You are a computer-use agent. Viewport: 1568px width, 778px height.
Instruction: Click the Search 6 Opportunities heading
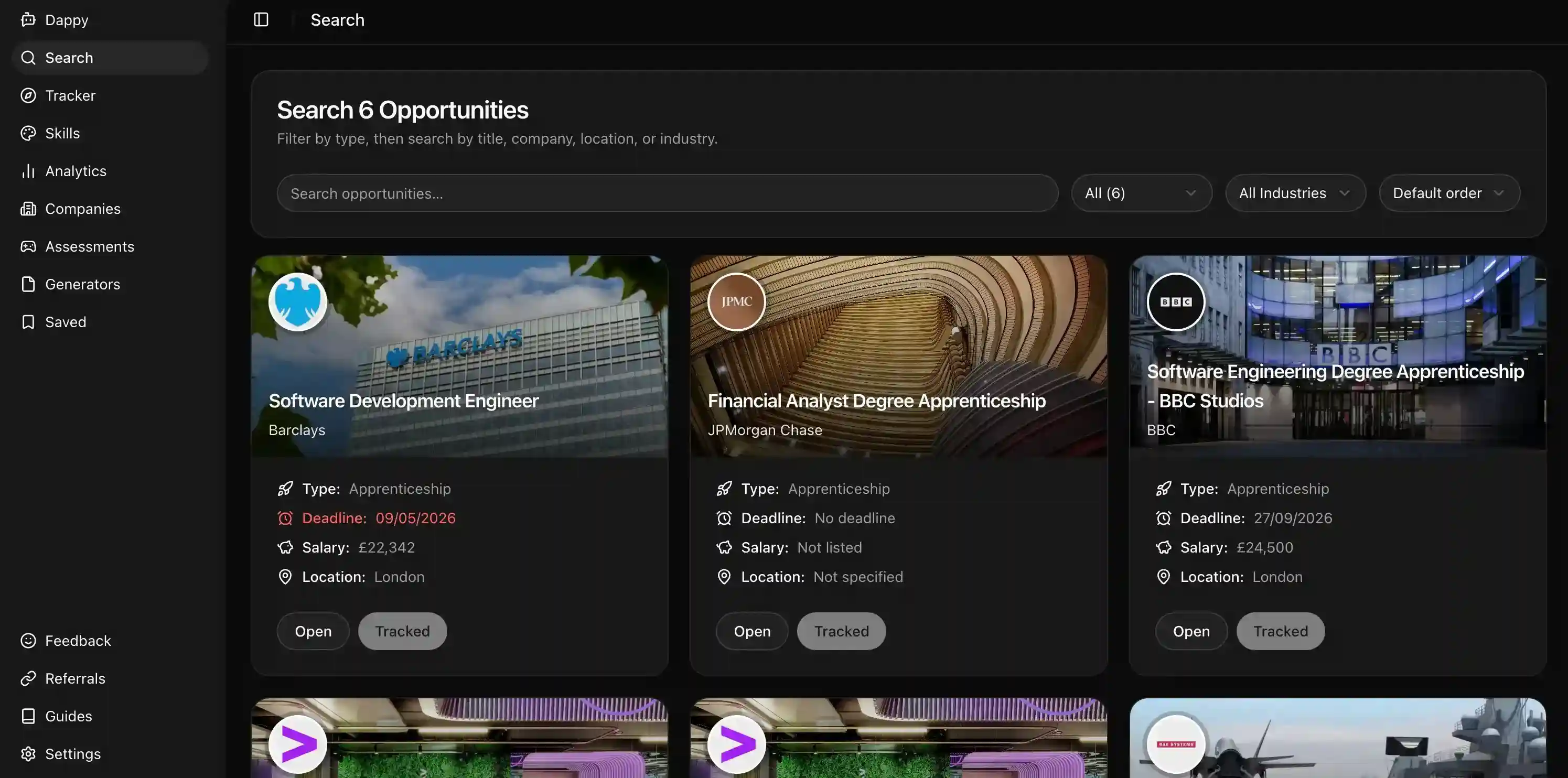click(x=402, y=110)
